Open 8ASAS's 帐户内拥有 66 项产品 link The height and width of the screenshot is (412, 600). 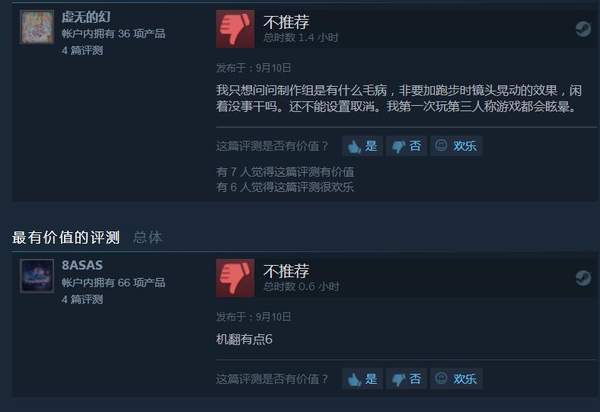113,283
